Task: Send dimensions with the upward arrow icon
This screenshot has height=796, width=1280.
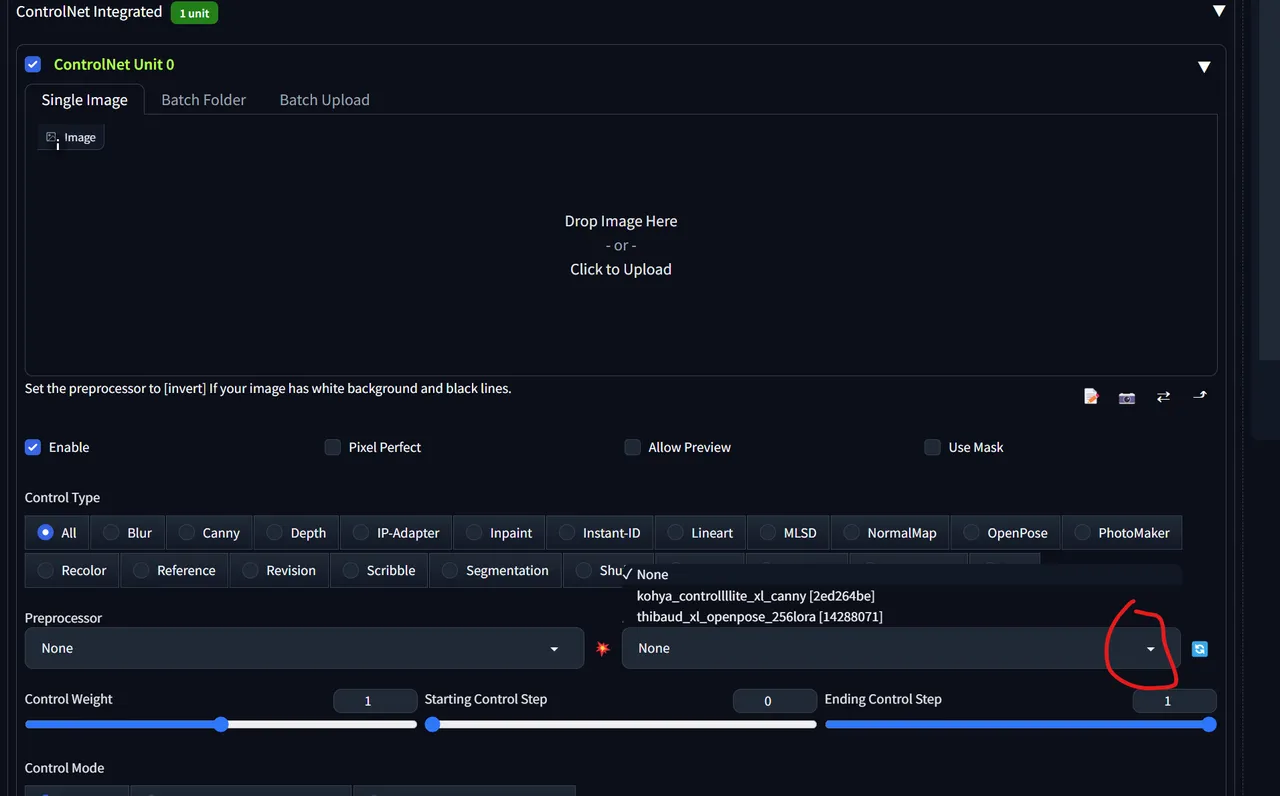Action: click(1200, 396)
